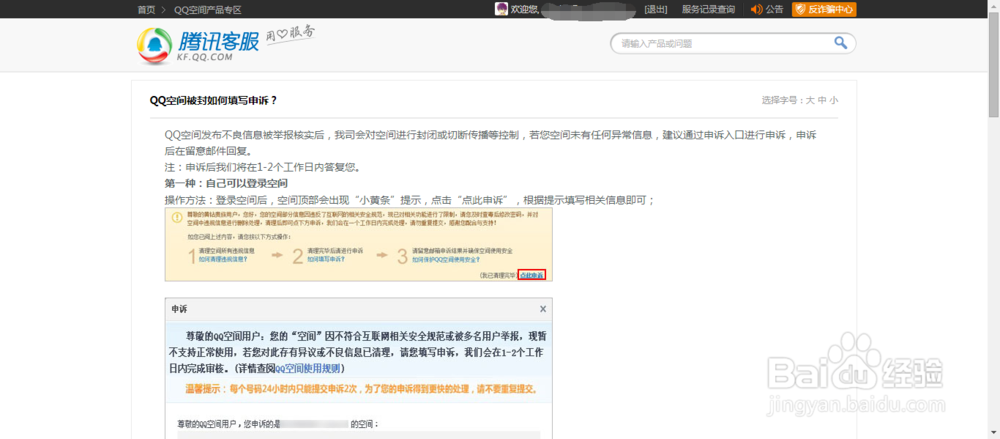This screenshot has height=439, width=1000.
Task: Open the QQ空间使用规则 link
Action: pos(309,369)
